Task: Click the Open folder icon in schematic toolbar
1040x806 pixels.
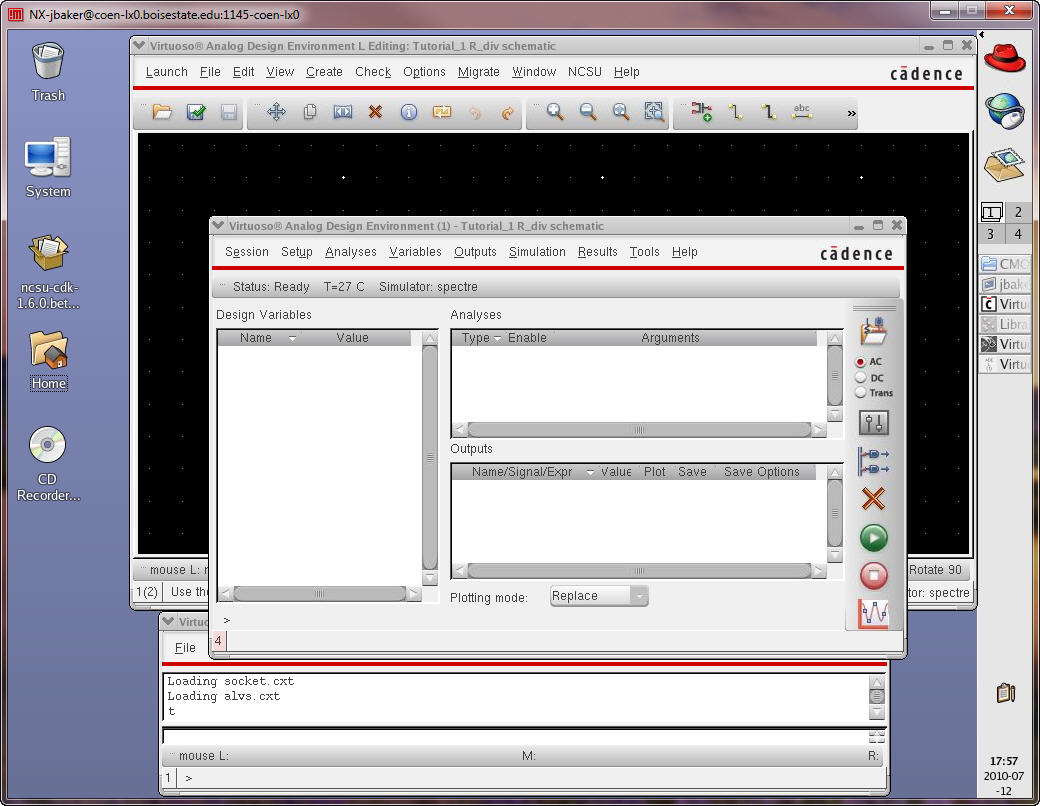Action: tap(162, 112)
